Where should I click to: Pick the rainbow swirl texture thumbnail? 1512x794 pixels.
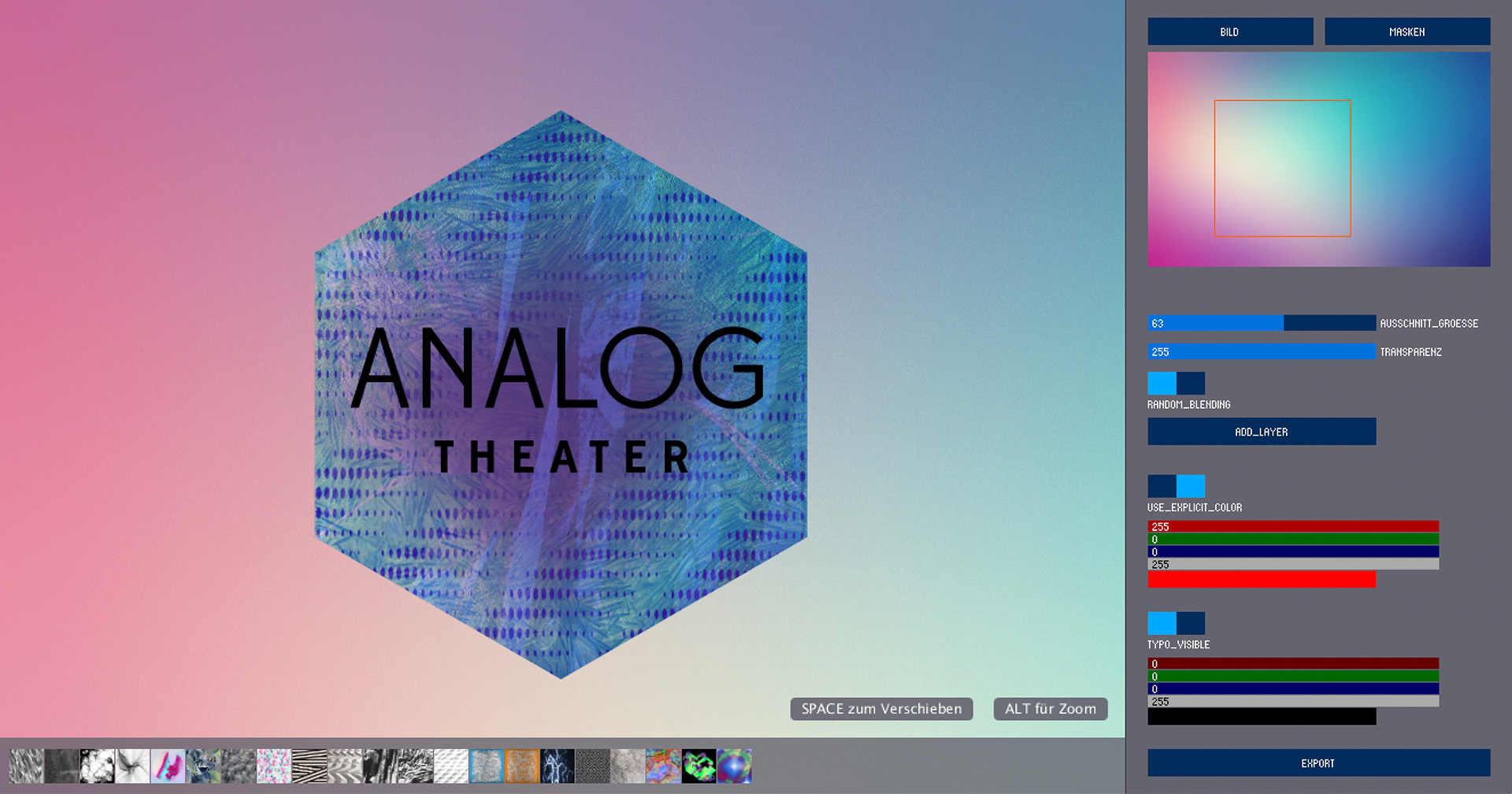click(x=665, y=766)
